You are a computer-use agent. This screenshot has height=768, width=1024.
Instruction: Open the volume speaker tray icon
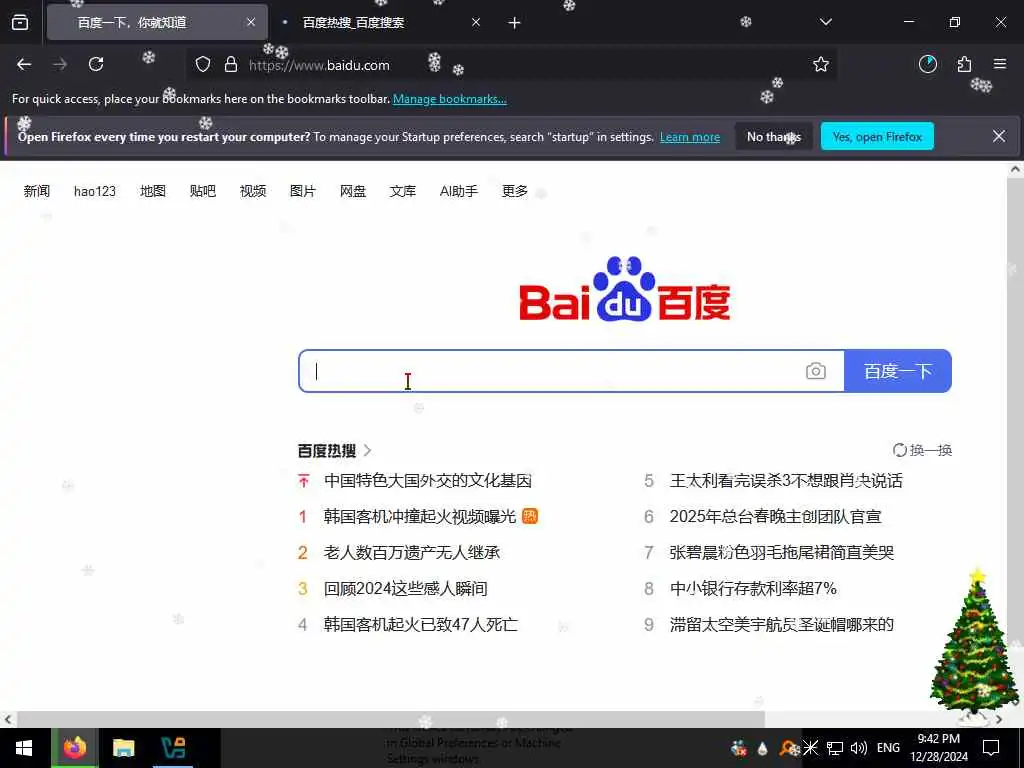[859, 748]
